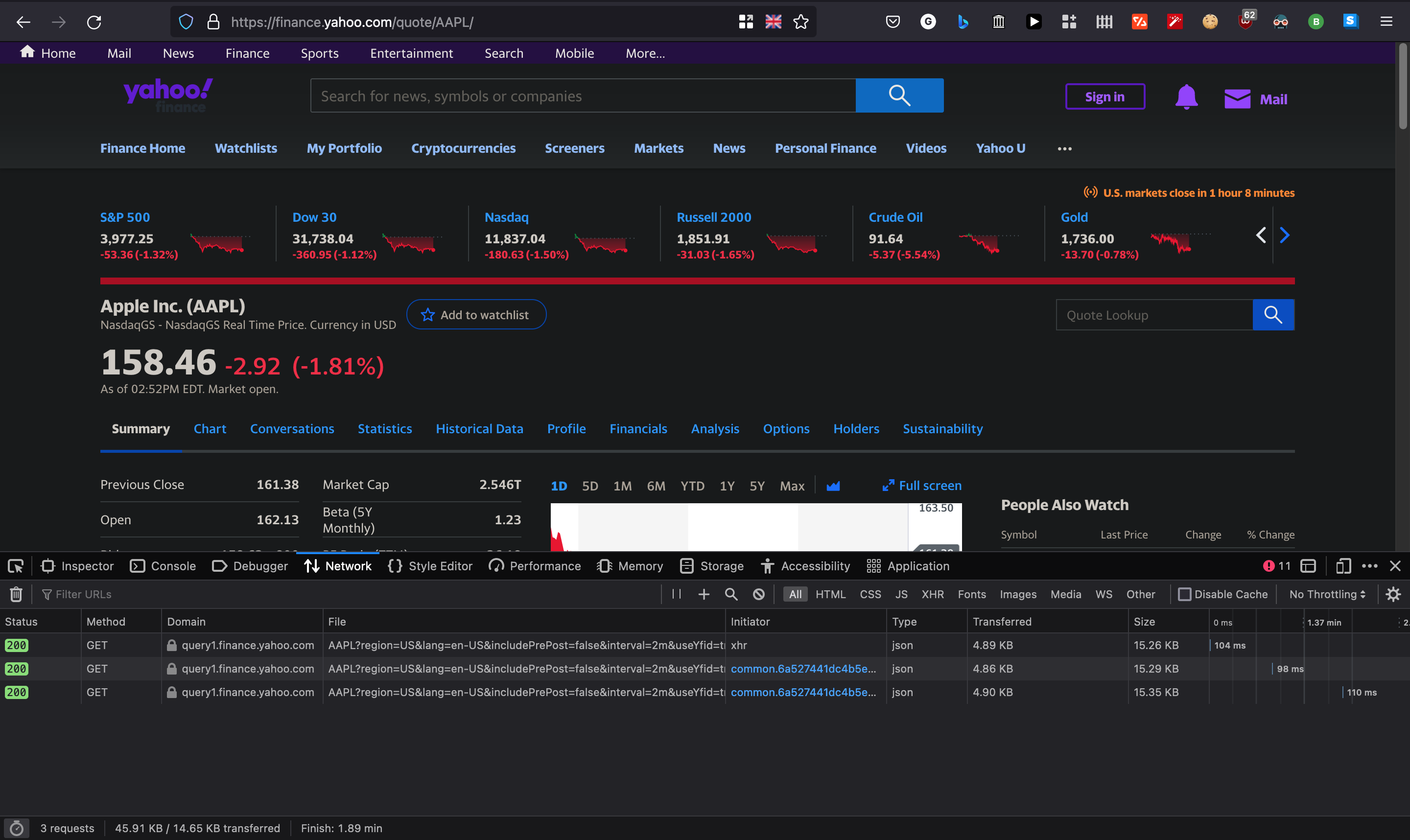Click the Quote Lookup input field

[x=1154, y=315]
